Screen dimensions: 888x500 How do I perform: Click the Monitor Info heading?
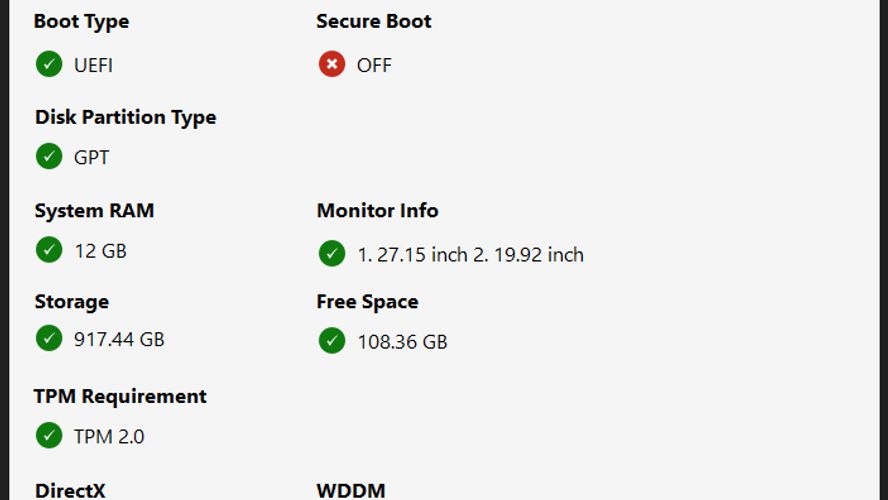click(377, 211)
